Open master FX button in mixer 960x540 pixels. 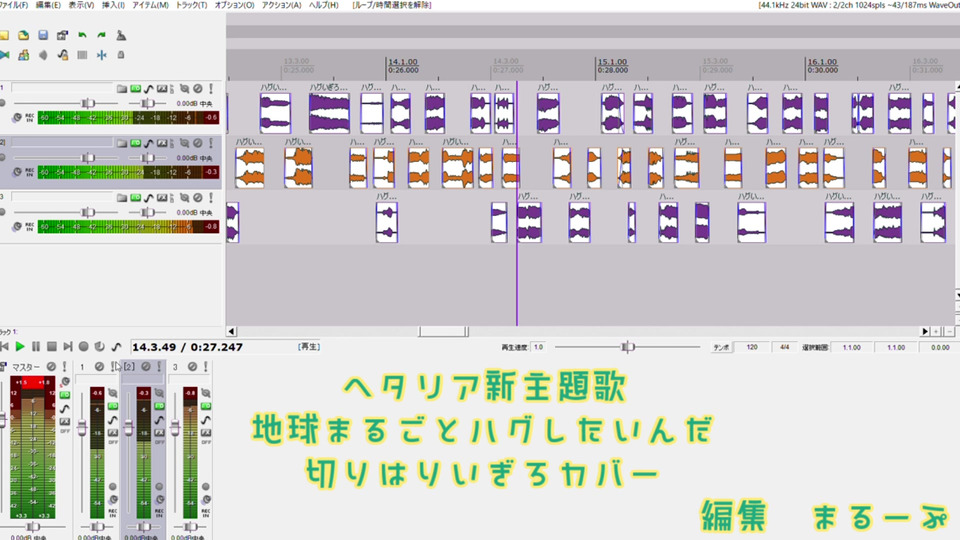pos(65,422)
